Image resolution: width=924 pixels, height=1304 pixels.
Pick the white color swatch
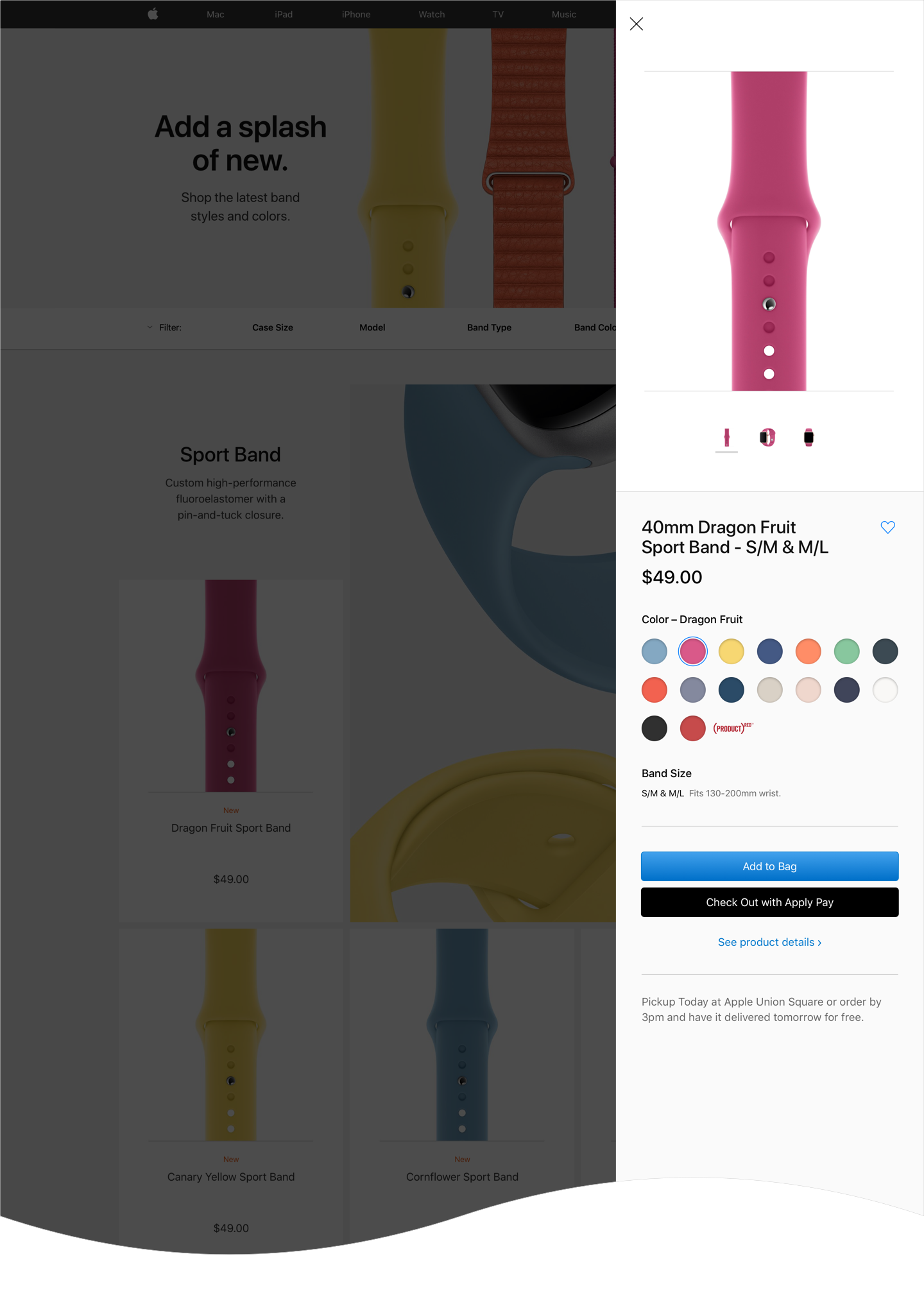coord(885,690)
